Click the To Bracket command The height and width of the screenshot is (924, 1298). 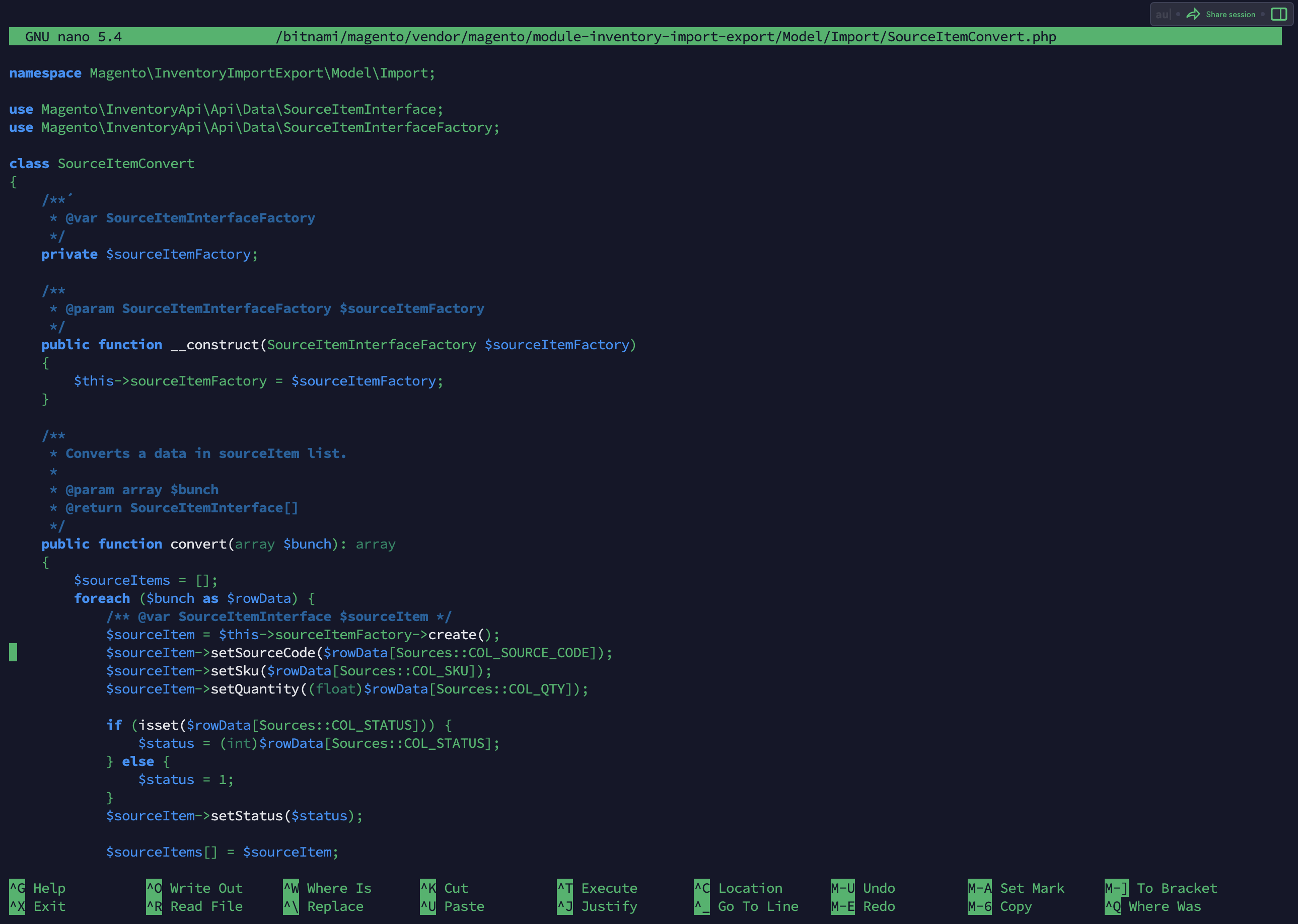[x=1177, y=888]
